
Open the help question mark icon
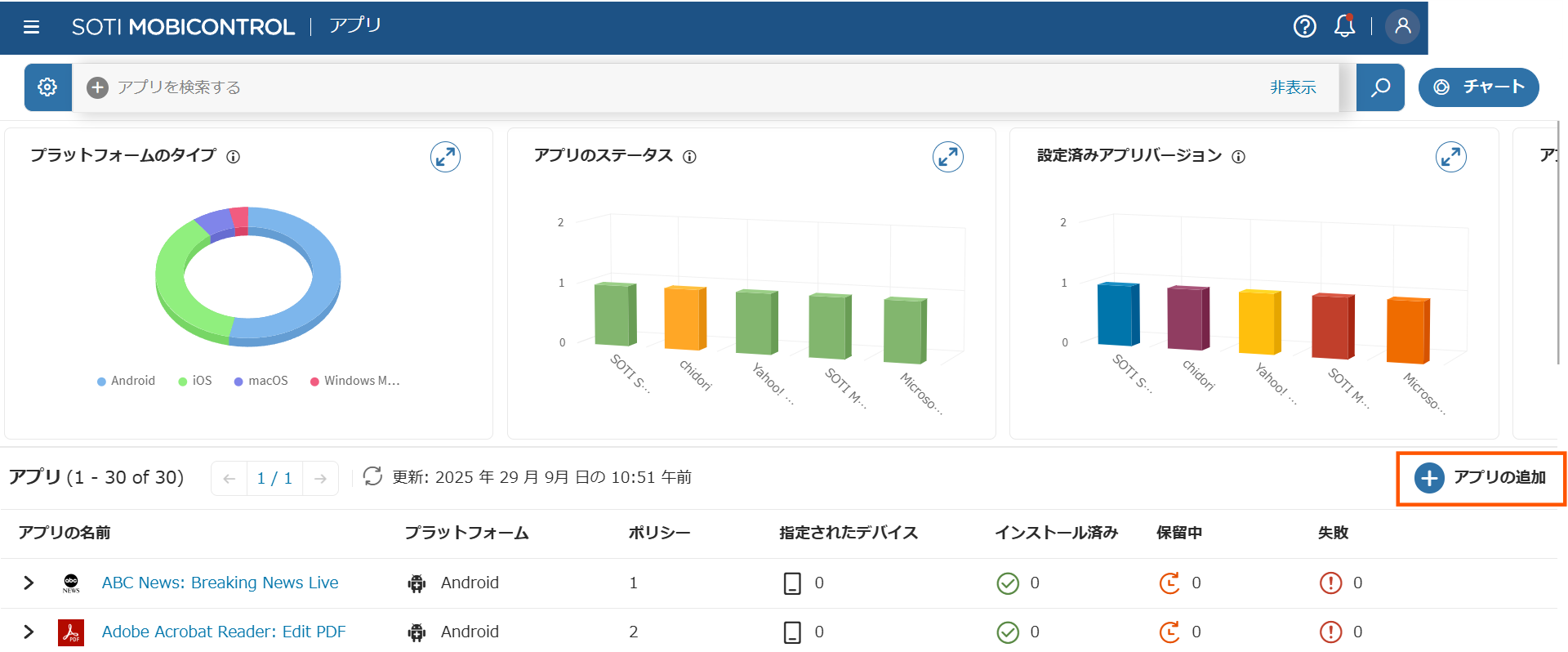(x=1305, y=27)
